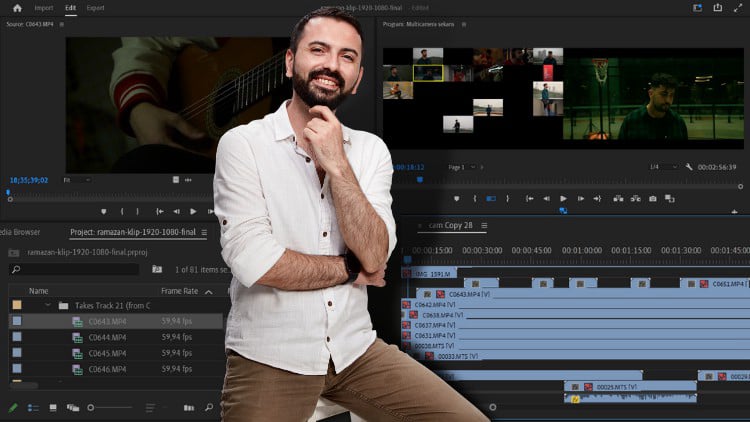
Task: Open the Workspaces icon in header
Action: point(697,8)
